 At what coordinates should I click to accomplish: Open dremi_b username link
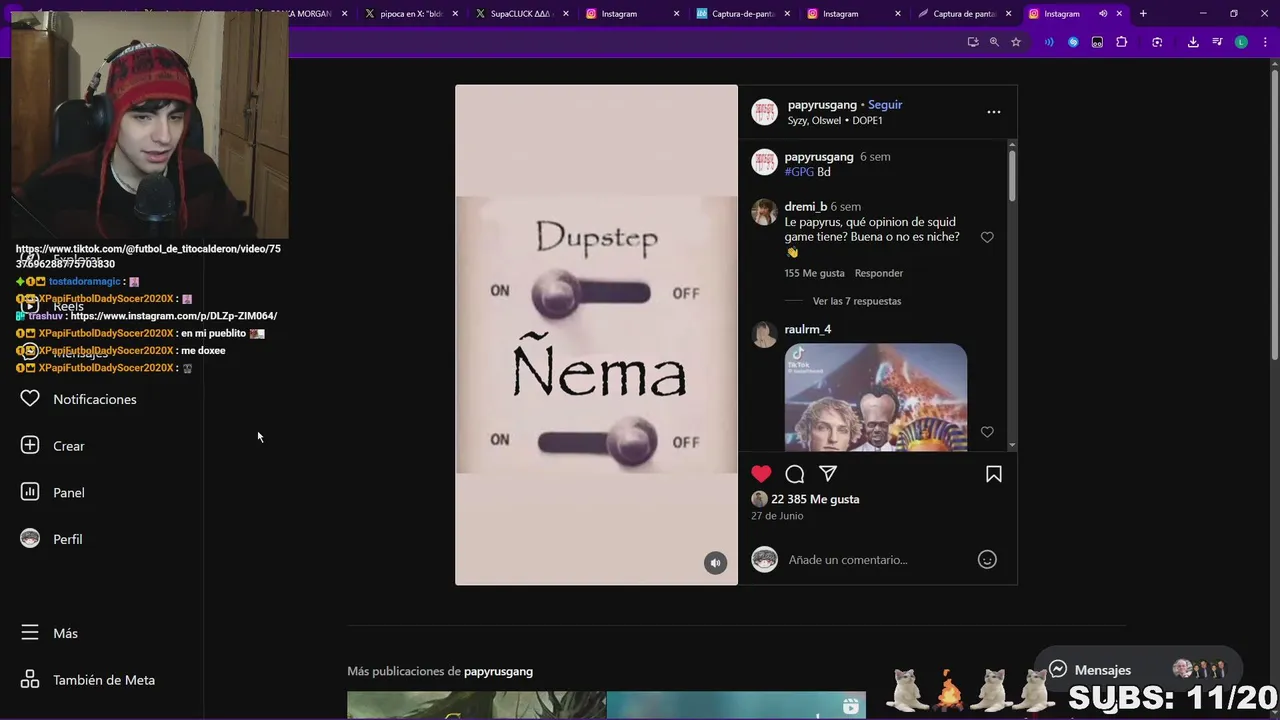coord(806,206)
